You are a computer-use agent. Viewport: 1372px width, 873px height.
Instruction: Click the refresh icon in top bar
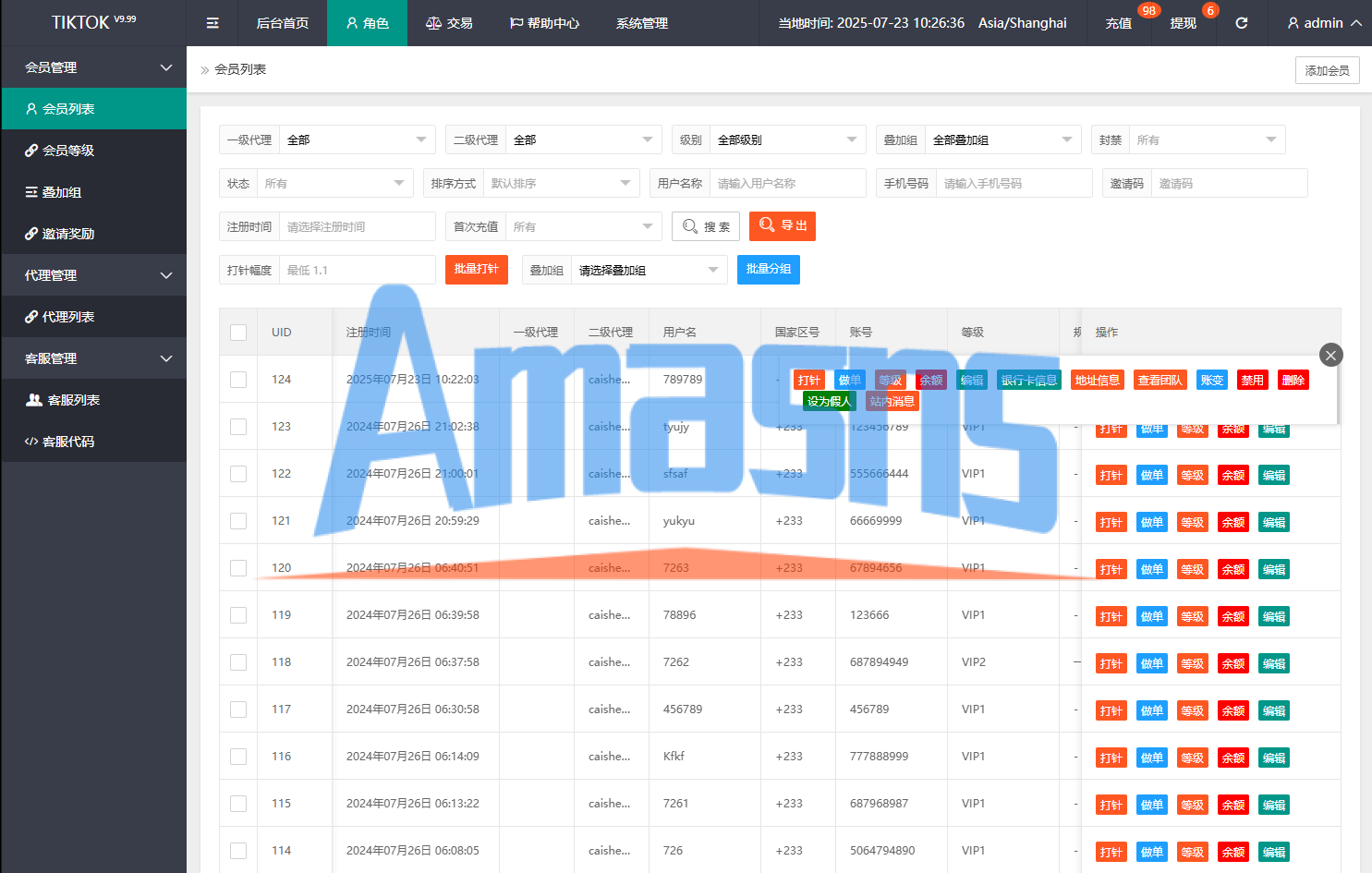coord(1242,23)
